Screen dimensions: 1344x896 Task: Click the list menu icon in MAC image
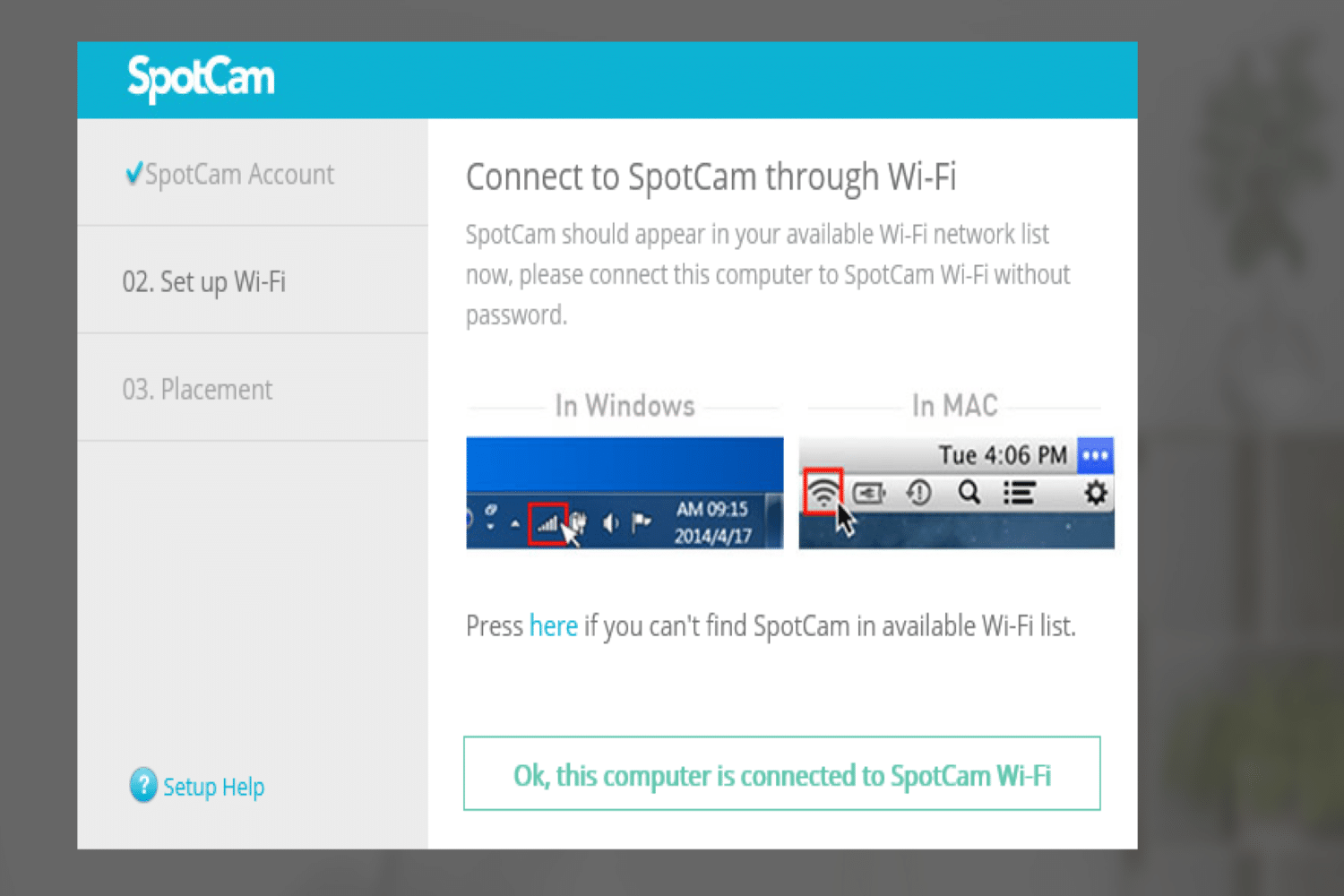click(x=1019, y=493)
